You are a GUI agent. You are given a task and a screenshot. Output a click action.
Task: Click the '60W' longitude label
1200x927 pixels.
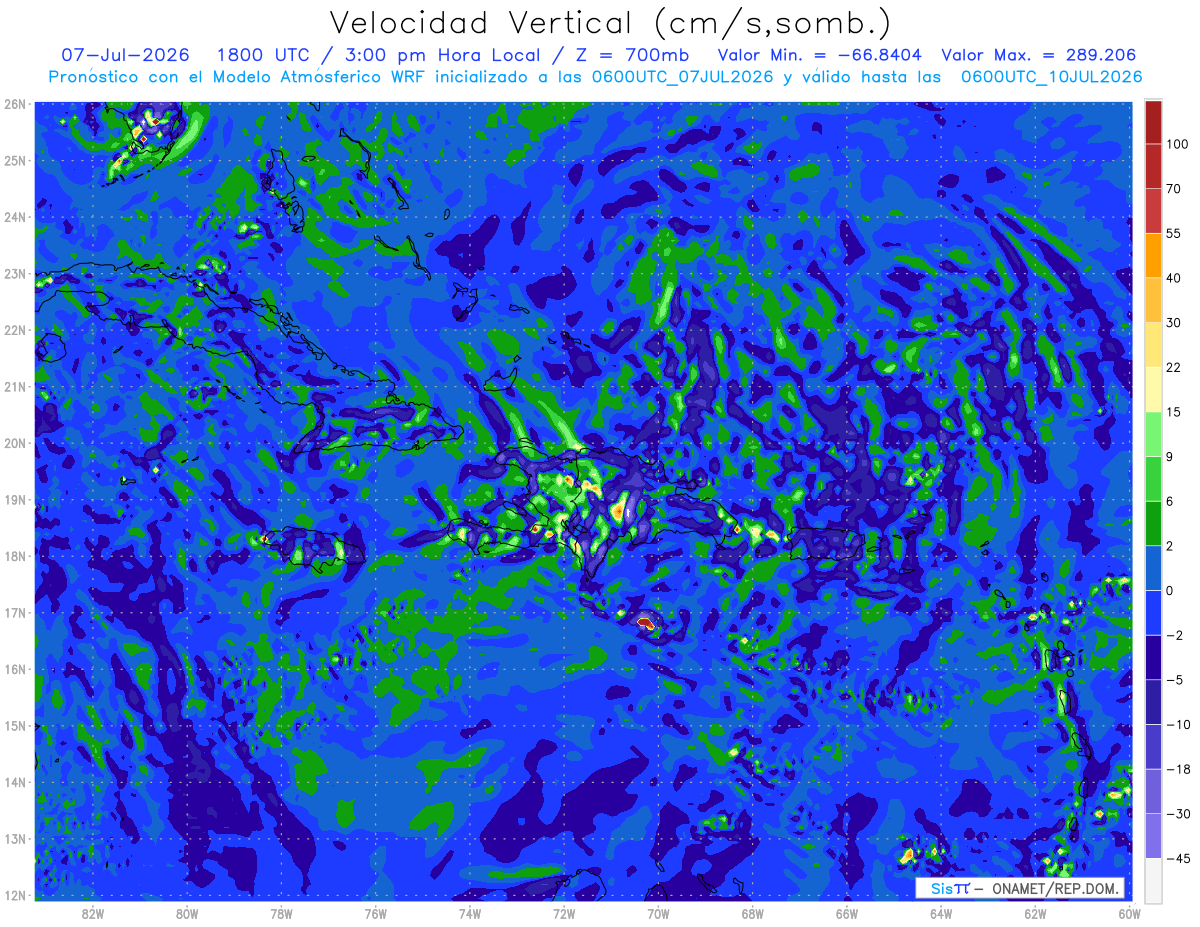point(1129,913)
